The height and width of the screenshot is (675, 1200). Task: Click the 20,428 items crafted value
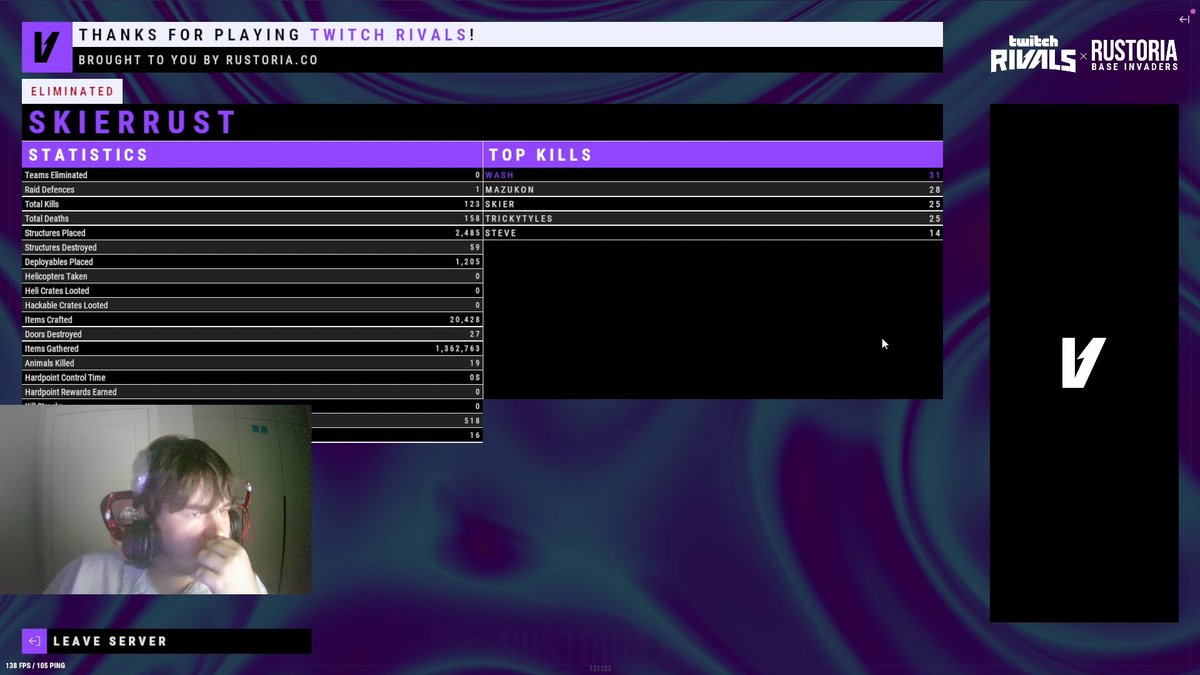pyautogui.click(x=465, y=320)
